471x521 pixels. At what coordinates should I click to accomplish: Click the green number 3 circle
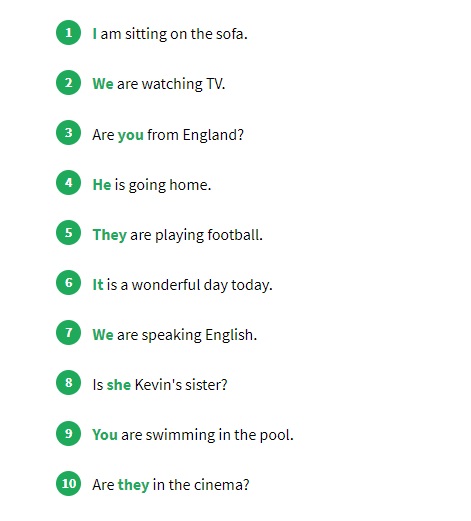click(x=68, y=132)
